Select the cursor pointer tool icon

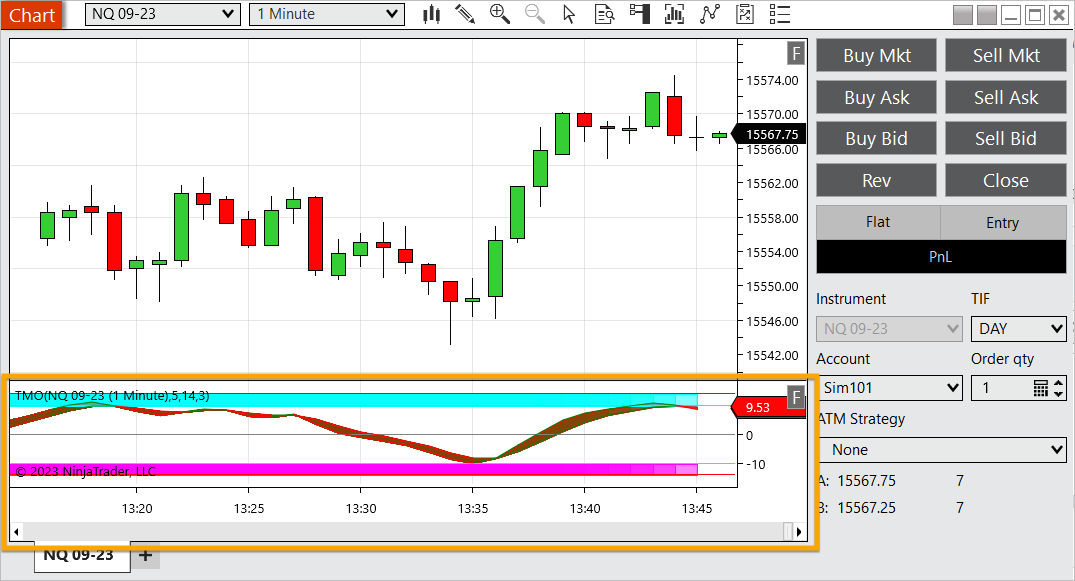(x=569, y=14)
